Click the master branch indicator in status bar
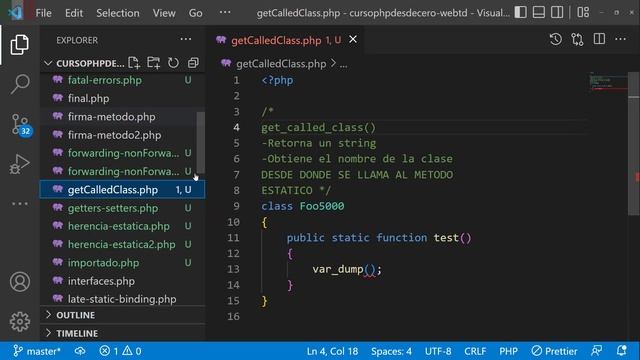Screen dimensions: 640x360 [37, 351]
